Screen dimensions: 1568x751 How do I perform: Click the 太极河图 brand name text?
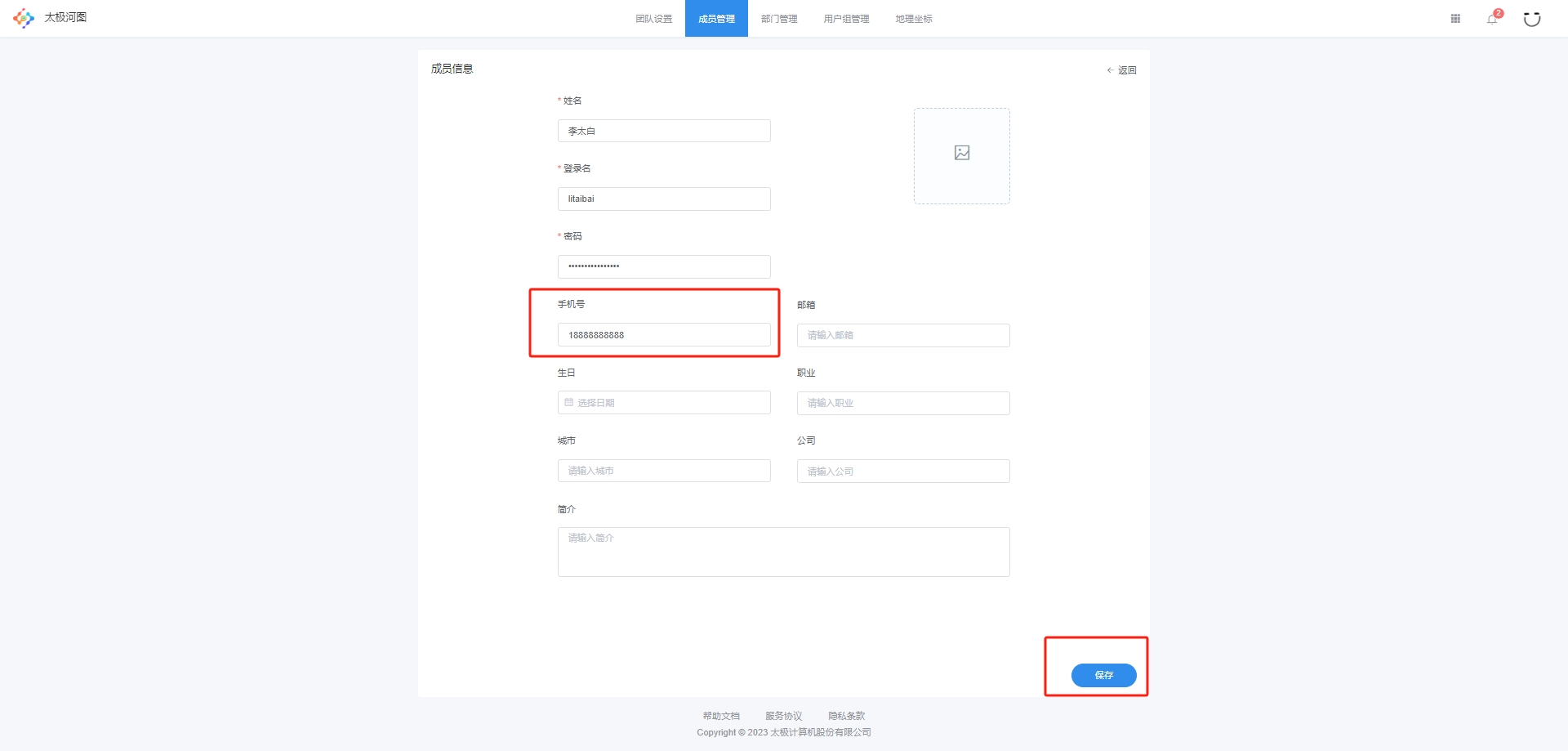click(x=65, y=17)
